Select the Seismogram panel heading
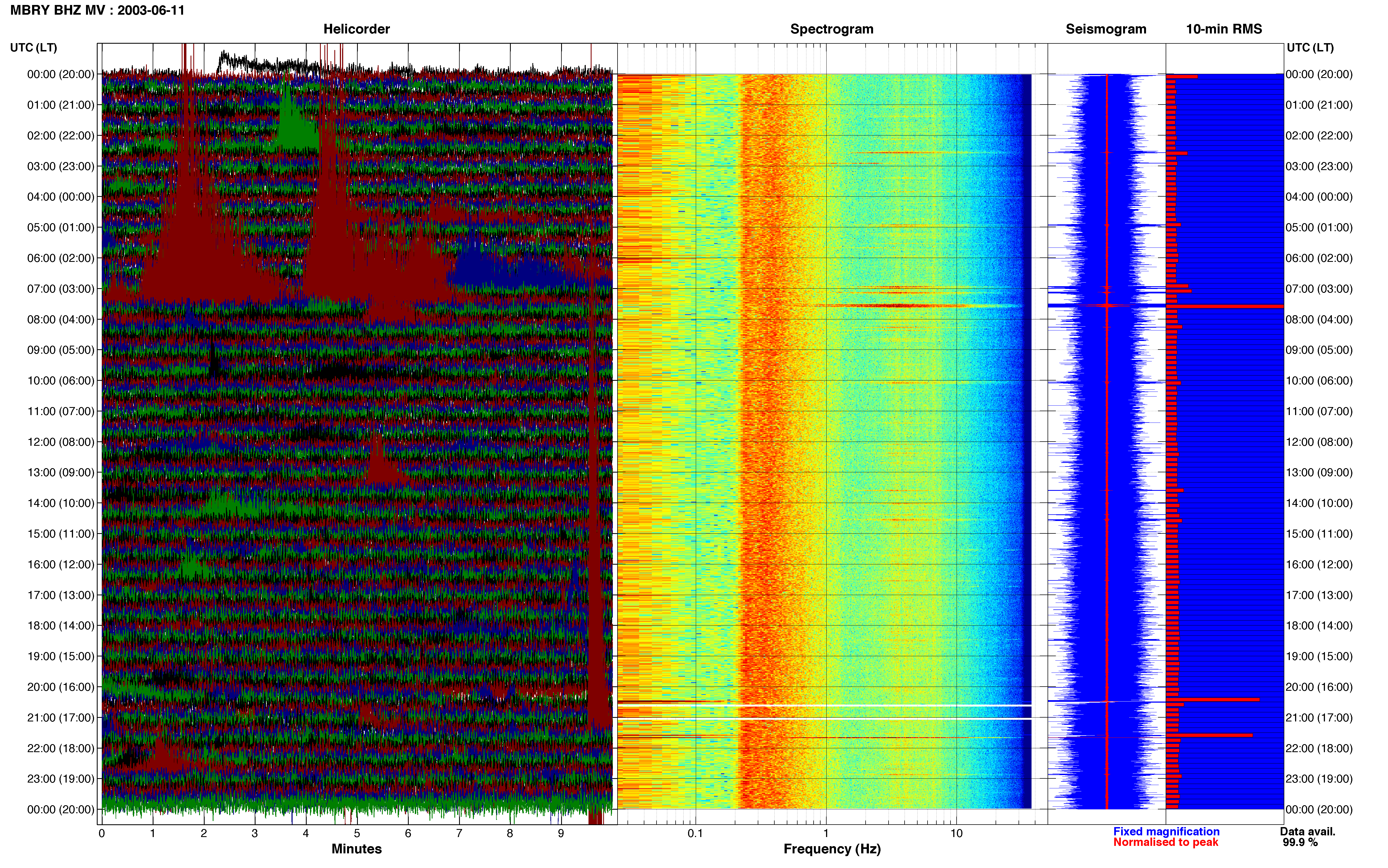Viewport: 1388px width, 868px height. tap(1106, 29)
